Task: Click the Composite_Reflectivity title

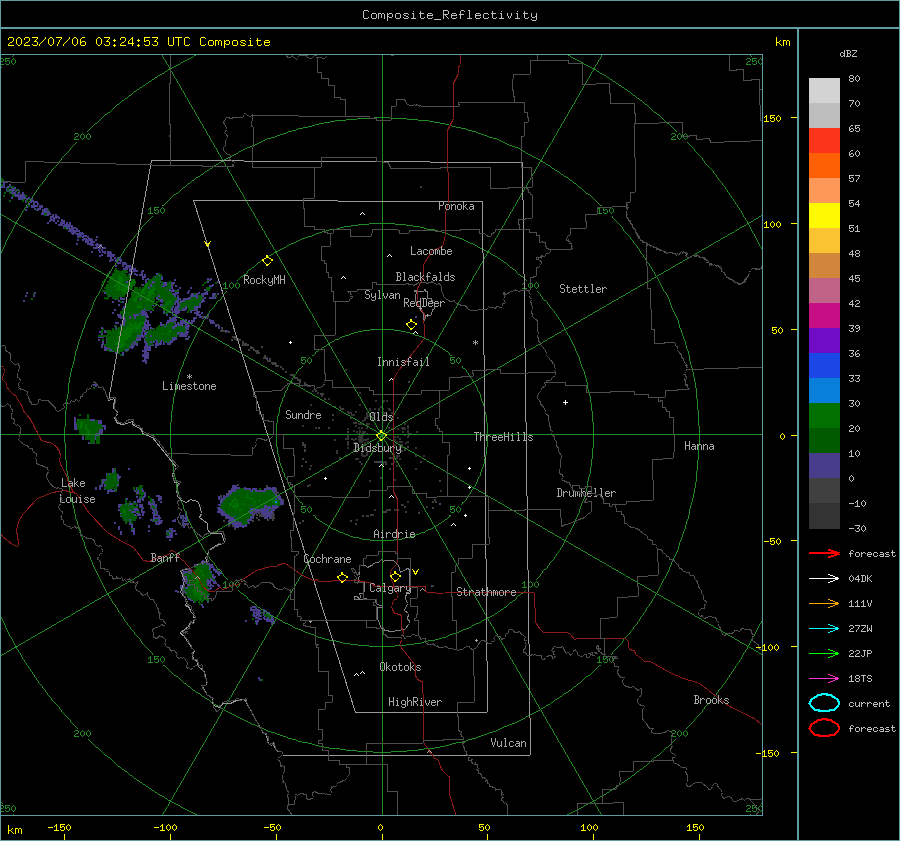Action: [450, 15]
